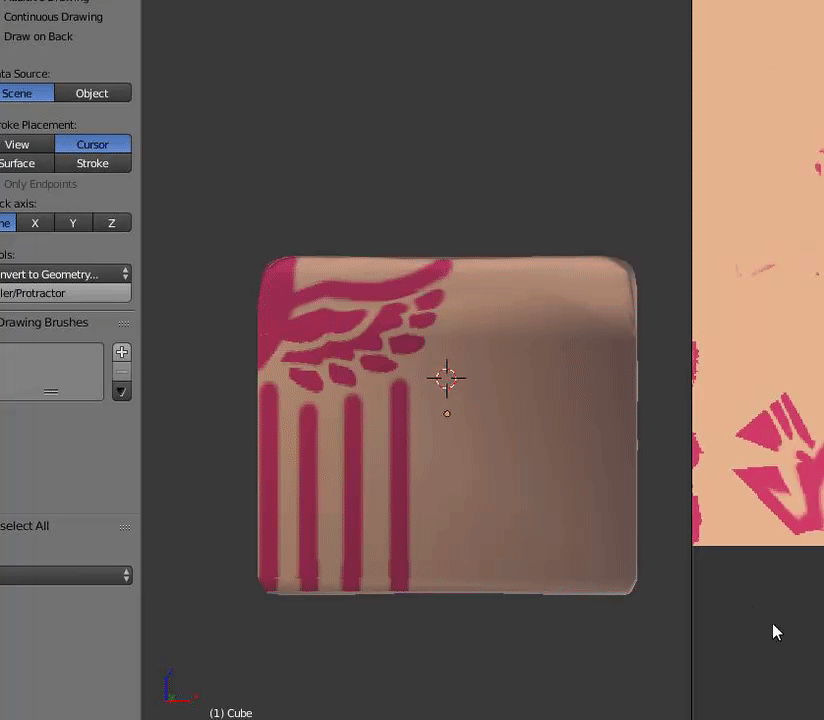
Task: Click the (1) Cube object label
Action: pyautogui.click(x=231, y=713)
